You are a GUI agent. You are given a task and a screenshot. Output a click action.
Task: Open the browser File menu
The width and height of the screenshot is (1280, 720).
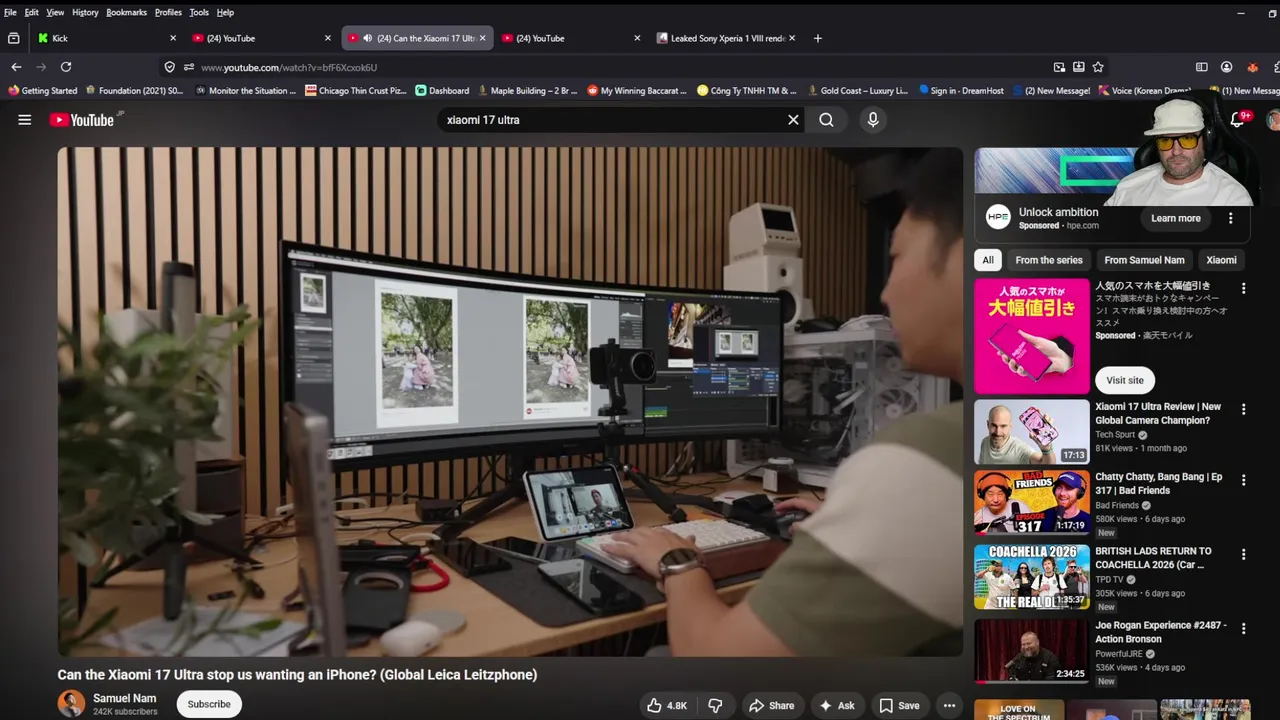10,12
